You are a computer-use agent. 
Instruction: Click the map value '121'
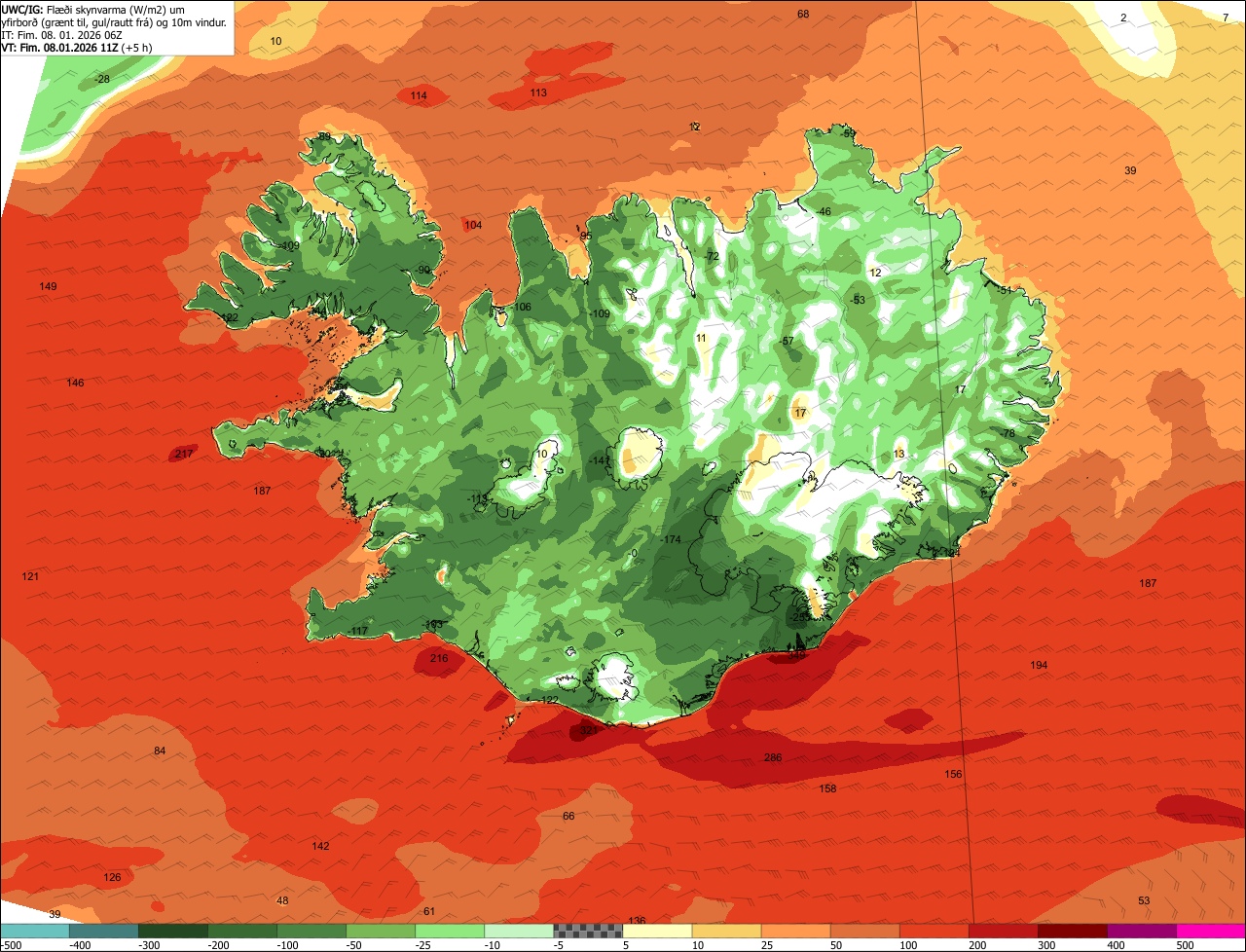30,576
